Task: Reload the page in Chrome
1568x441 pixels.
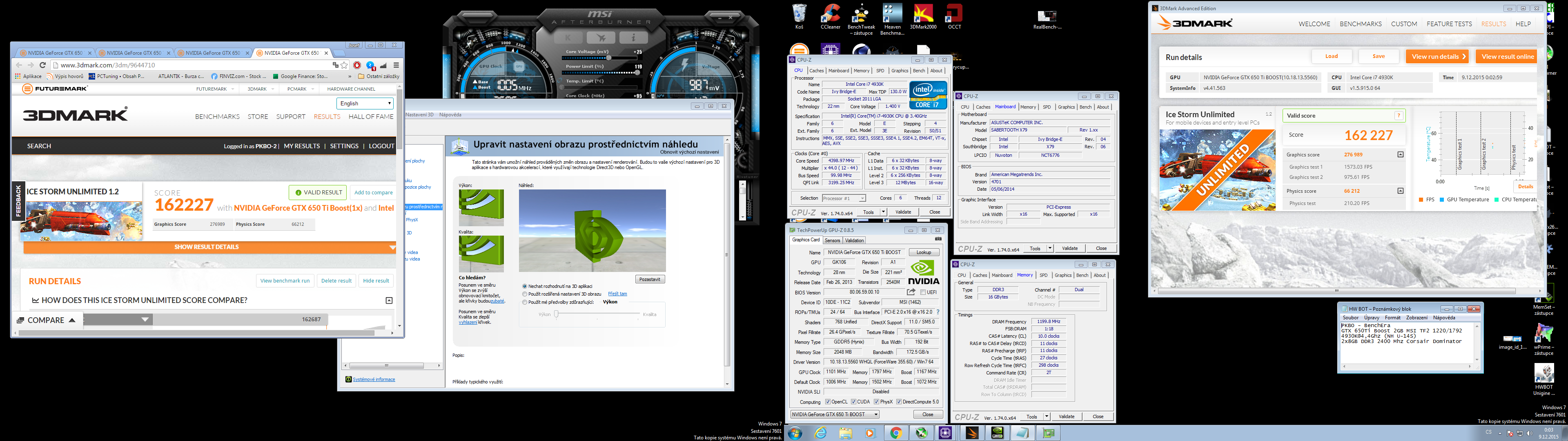Action: click(x=42, y=65)
